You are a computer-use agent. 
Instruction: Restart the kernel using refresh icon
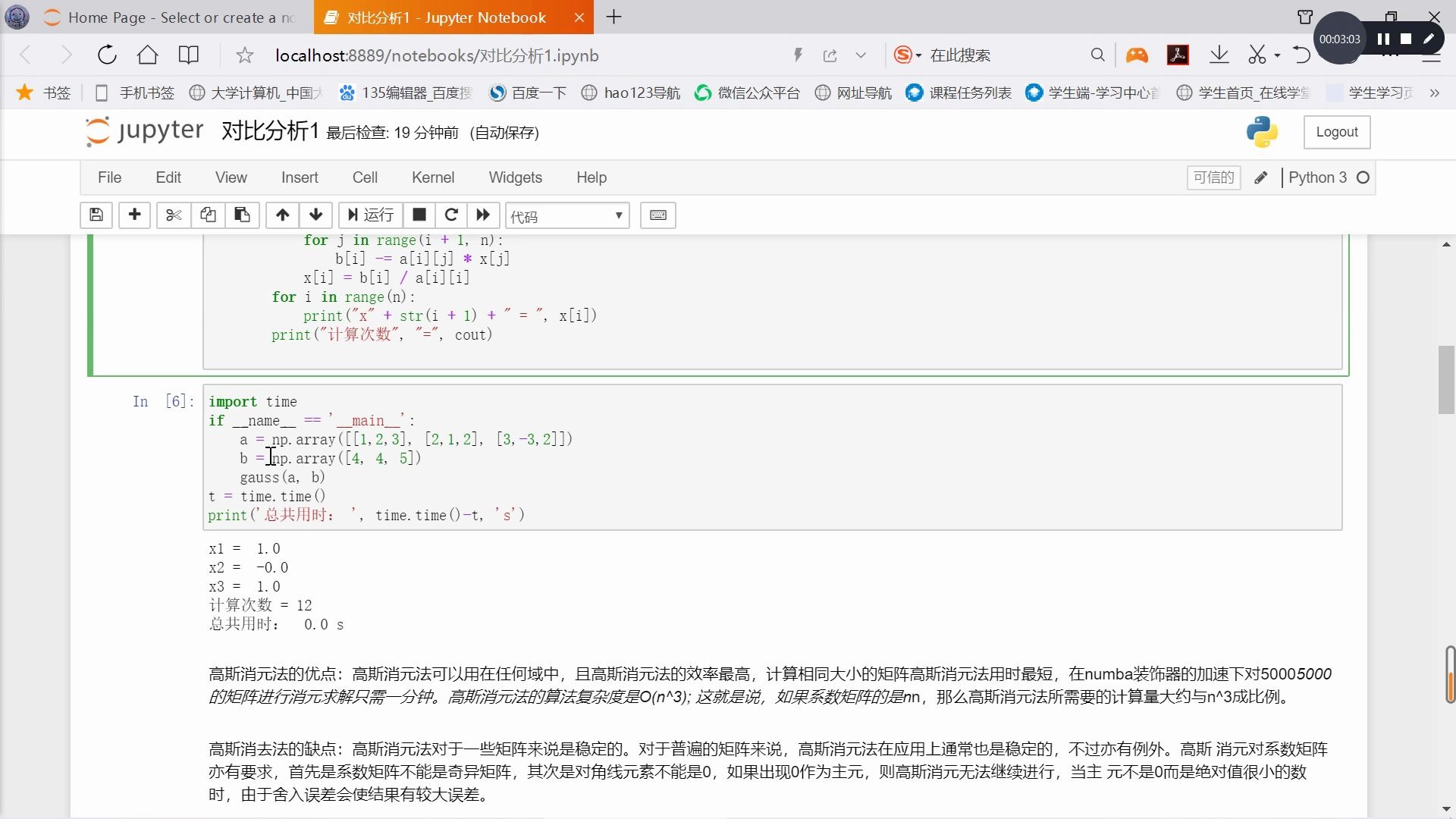coord(451,215)
